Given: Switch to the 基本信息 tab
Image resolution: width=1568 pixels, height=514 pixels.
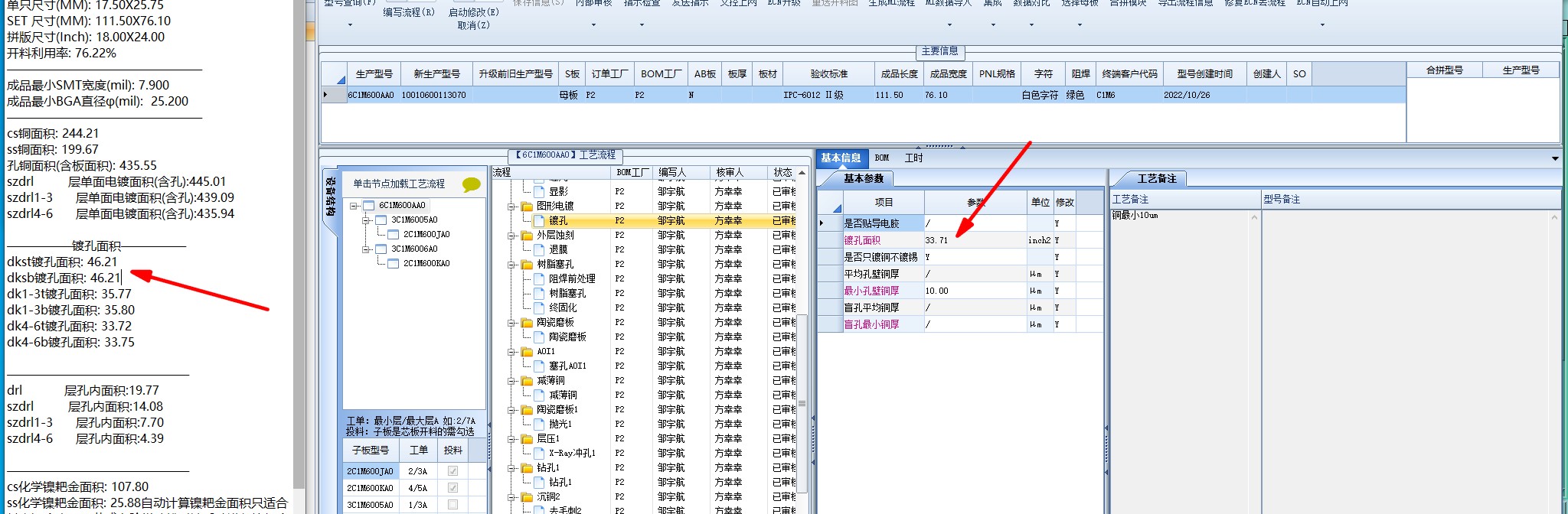Looking at the screenshot, I should point(841,158).
